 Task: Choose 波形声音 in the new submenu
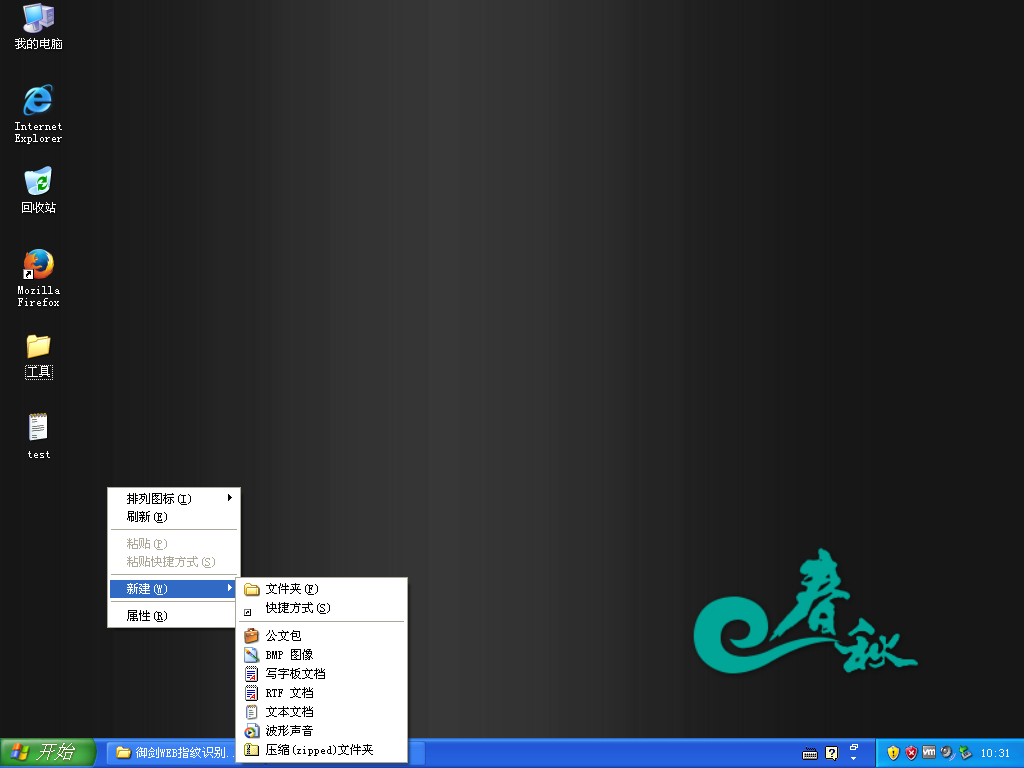pos(321,731)
